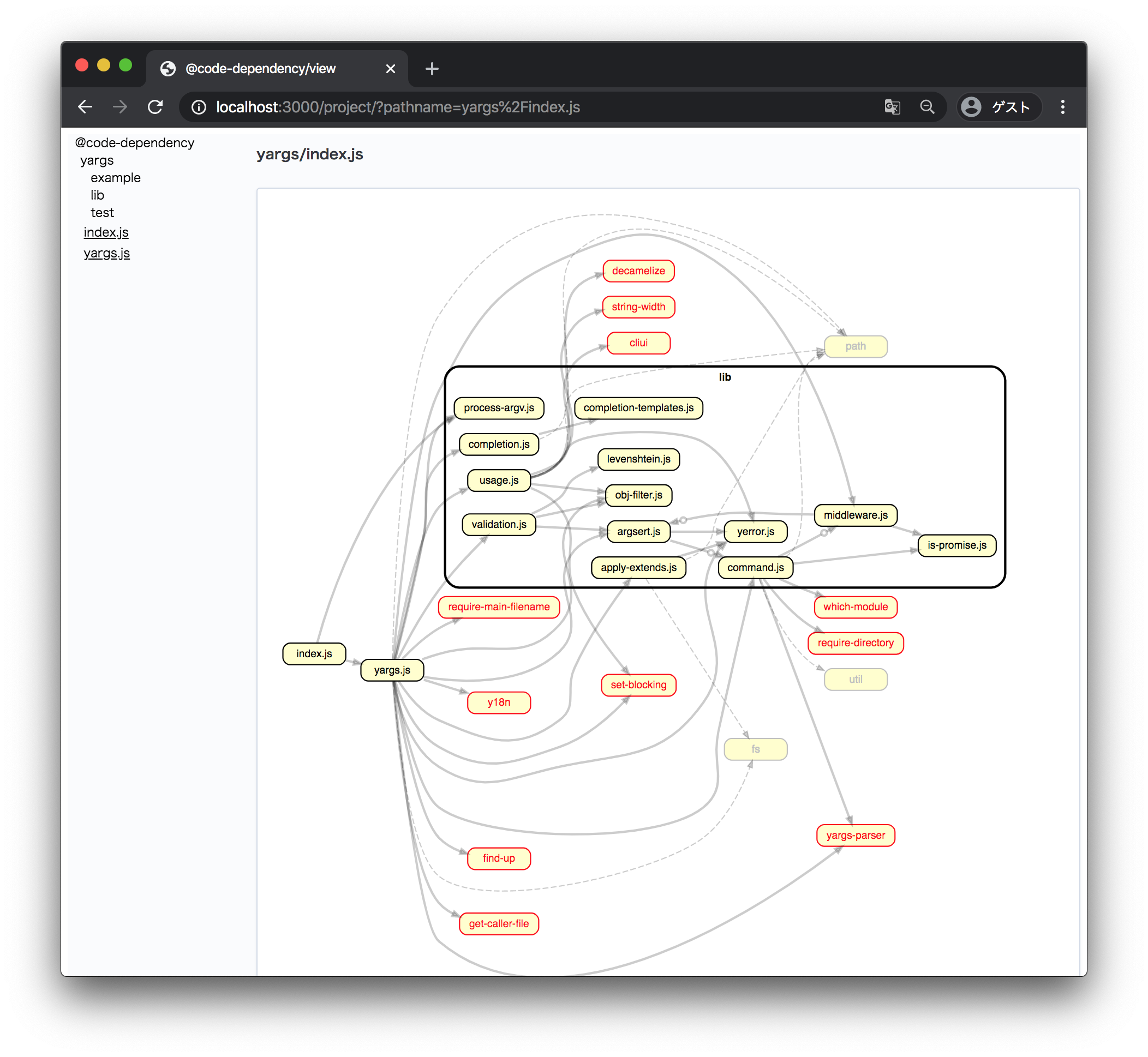1148x1057 pixels.
Task: Click the yargs entry in the sidebar tree
Action: pyautogui.click(x=96, y=160)
